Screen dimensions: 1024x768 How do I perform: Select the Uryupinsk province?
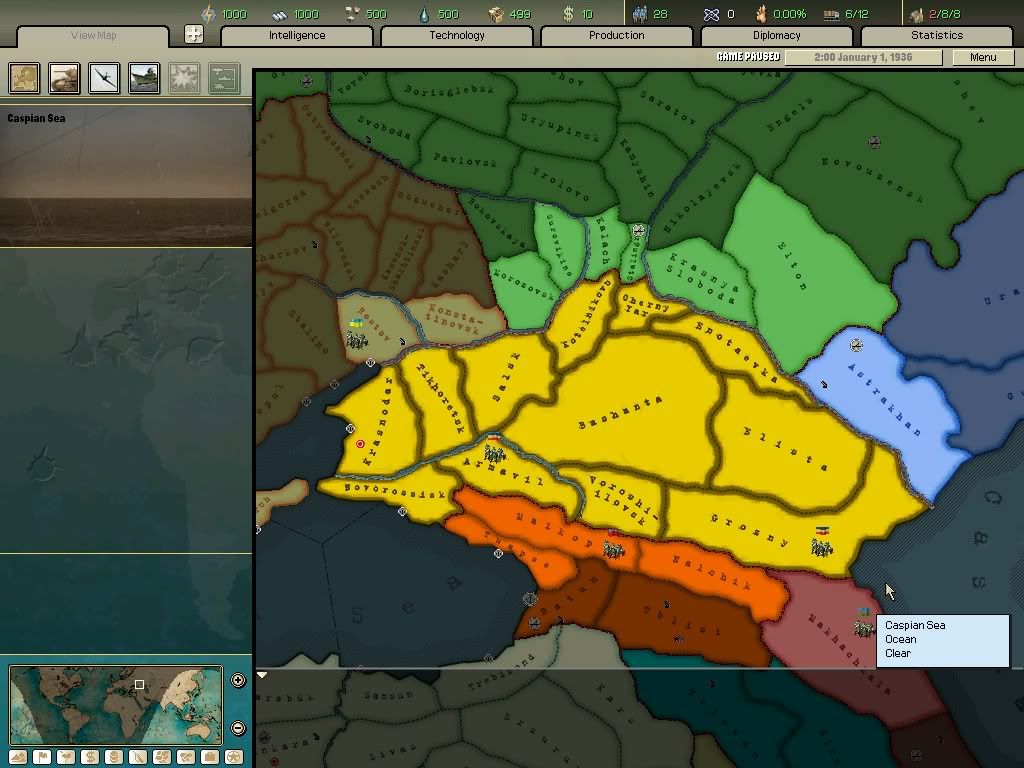(560, 127)
